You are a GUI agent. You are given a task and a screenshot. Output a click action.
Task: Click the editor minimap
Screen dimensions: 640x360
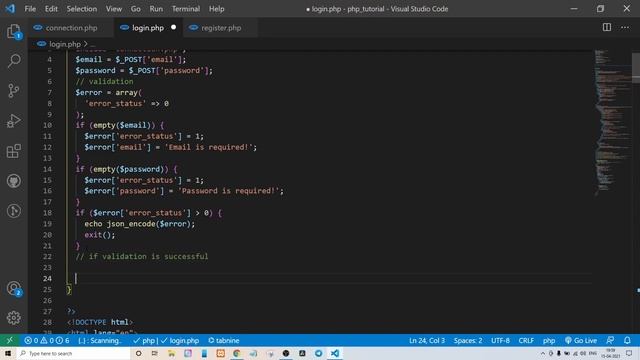point(612,122)
